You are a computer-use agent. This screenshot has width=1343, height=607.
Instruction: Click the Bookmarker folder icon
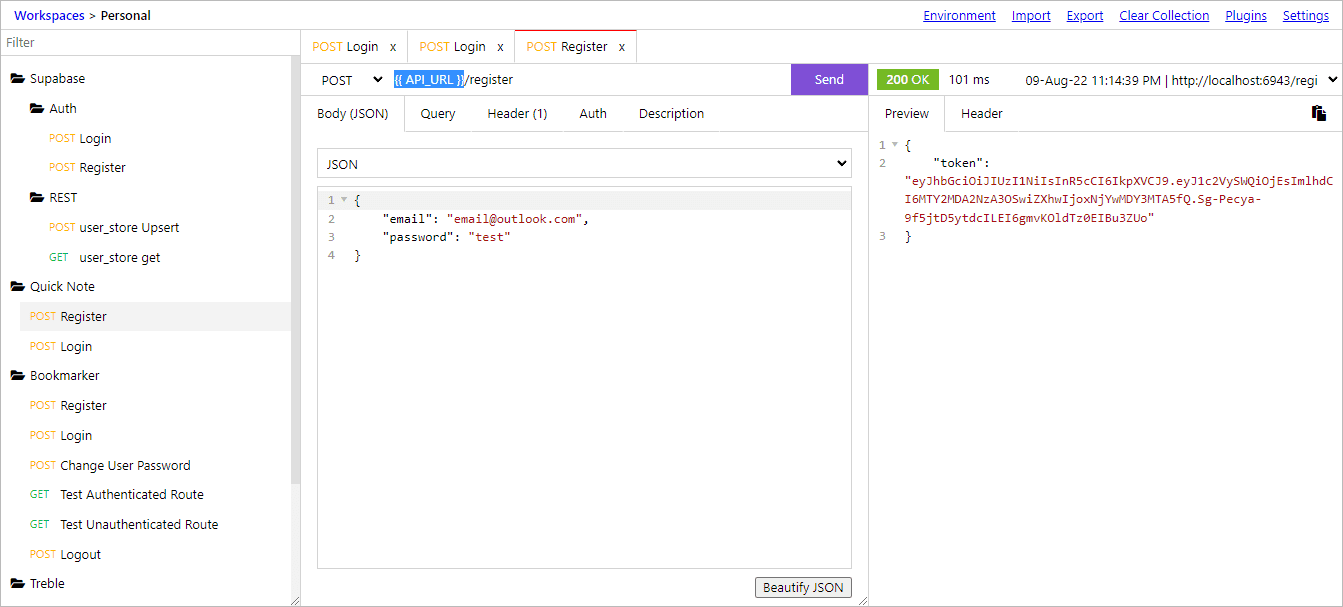coord(17,376)
